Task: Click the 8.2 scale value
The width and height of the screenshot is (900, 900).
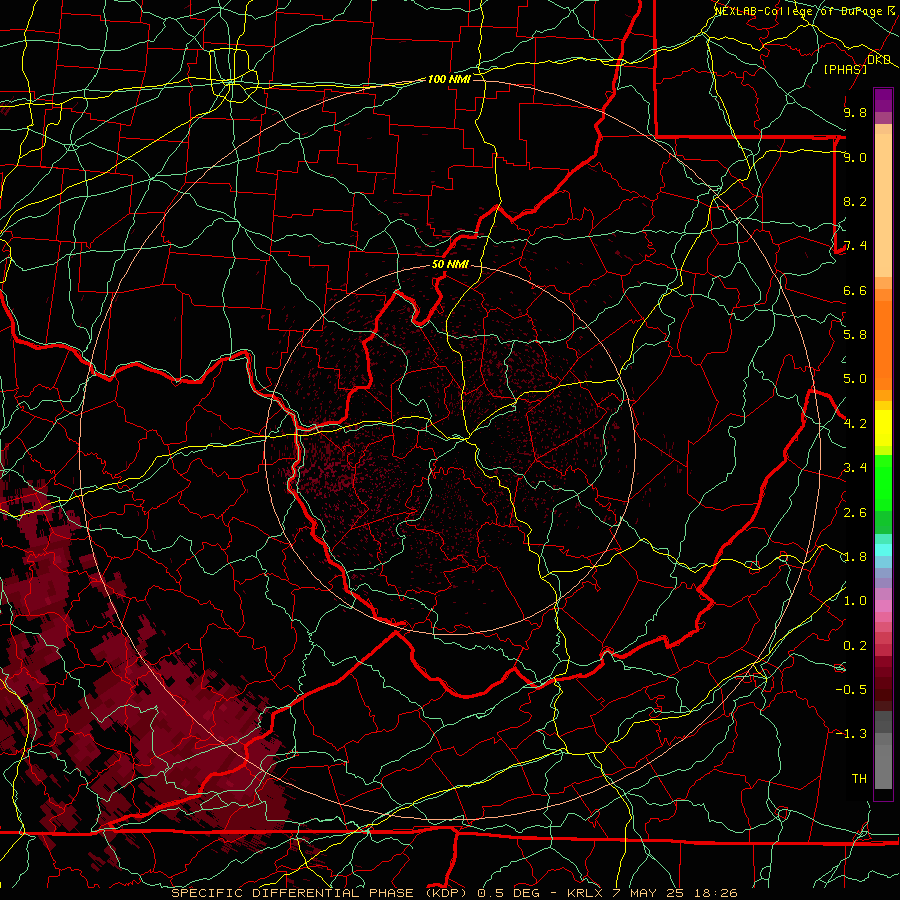Action: tap(855, 201)
